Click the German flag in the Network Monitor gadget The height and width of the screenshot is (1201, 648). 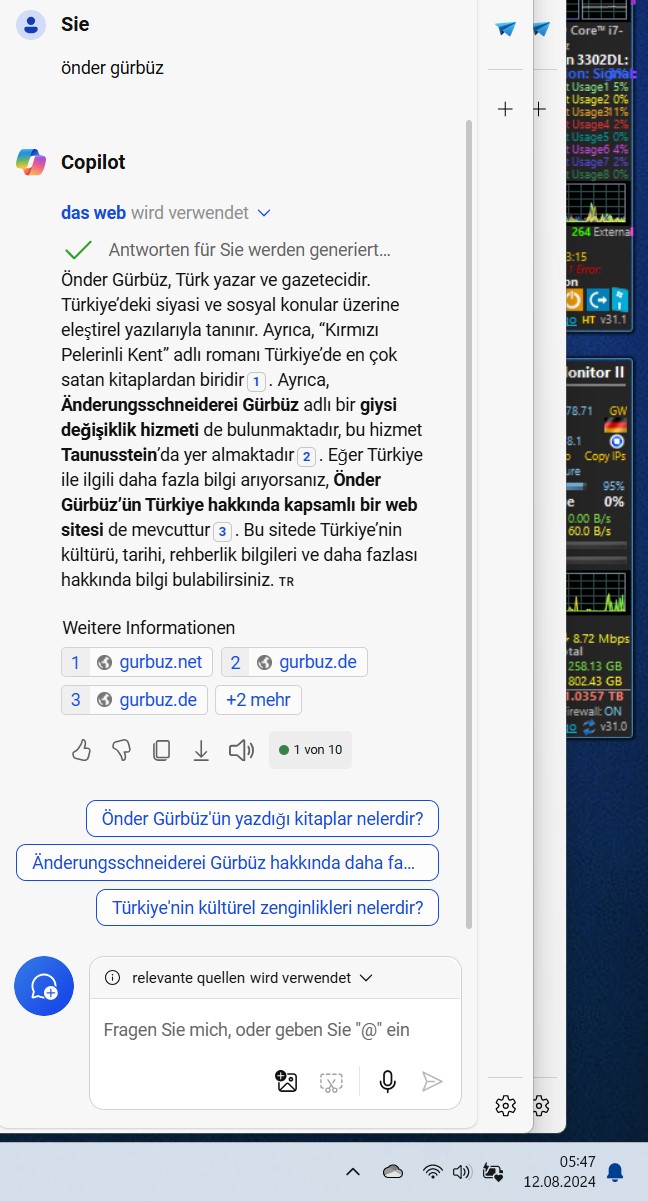click(x=617, y=425)
